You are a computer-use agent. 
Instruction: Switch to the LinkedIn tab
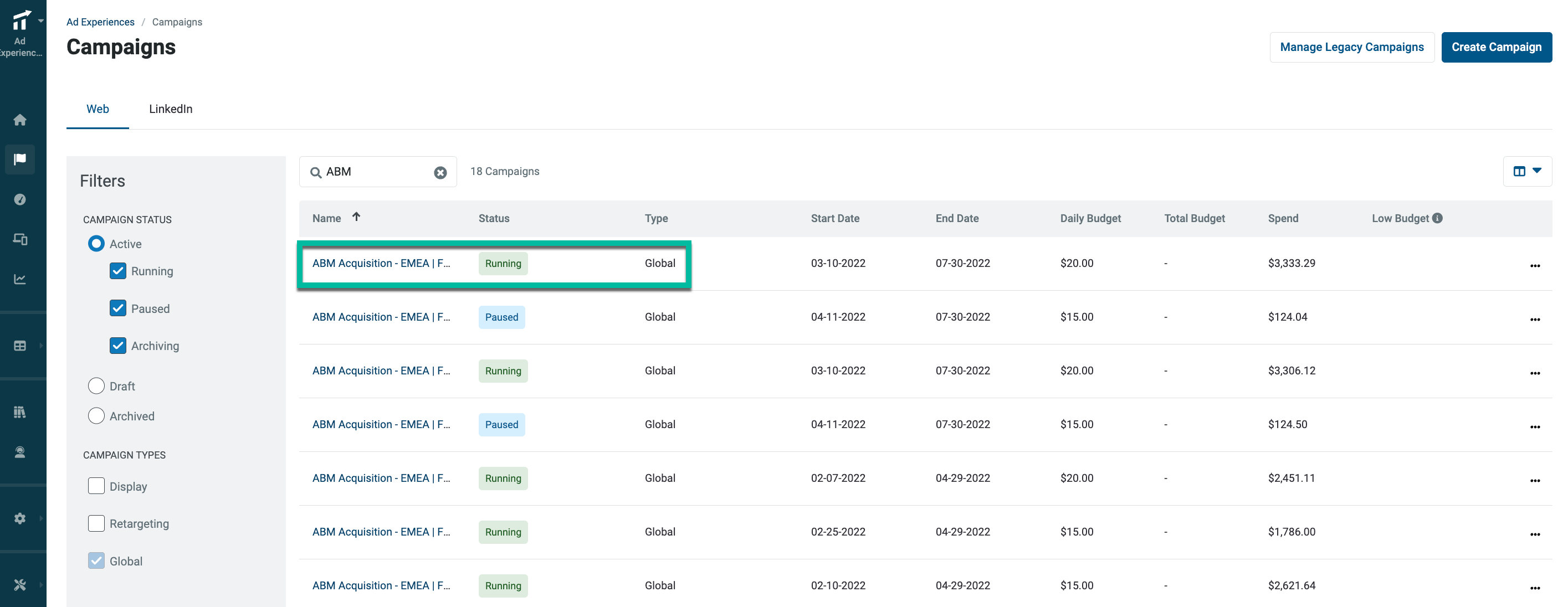[x=171, y=109]
